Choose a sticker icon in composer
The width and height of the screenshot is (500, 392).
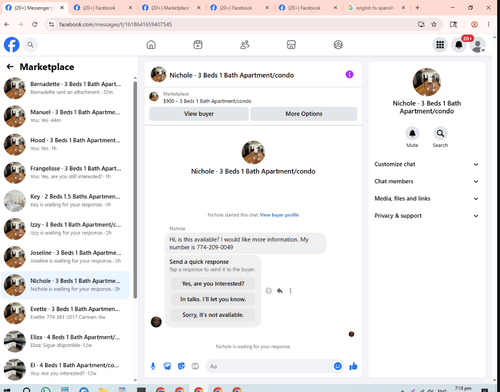tap(181, 366)
